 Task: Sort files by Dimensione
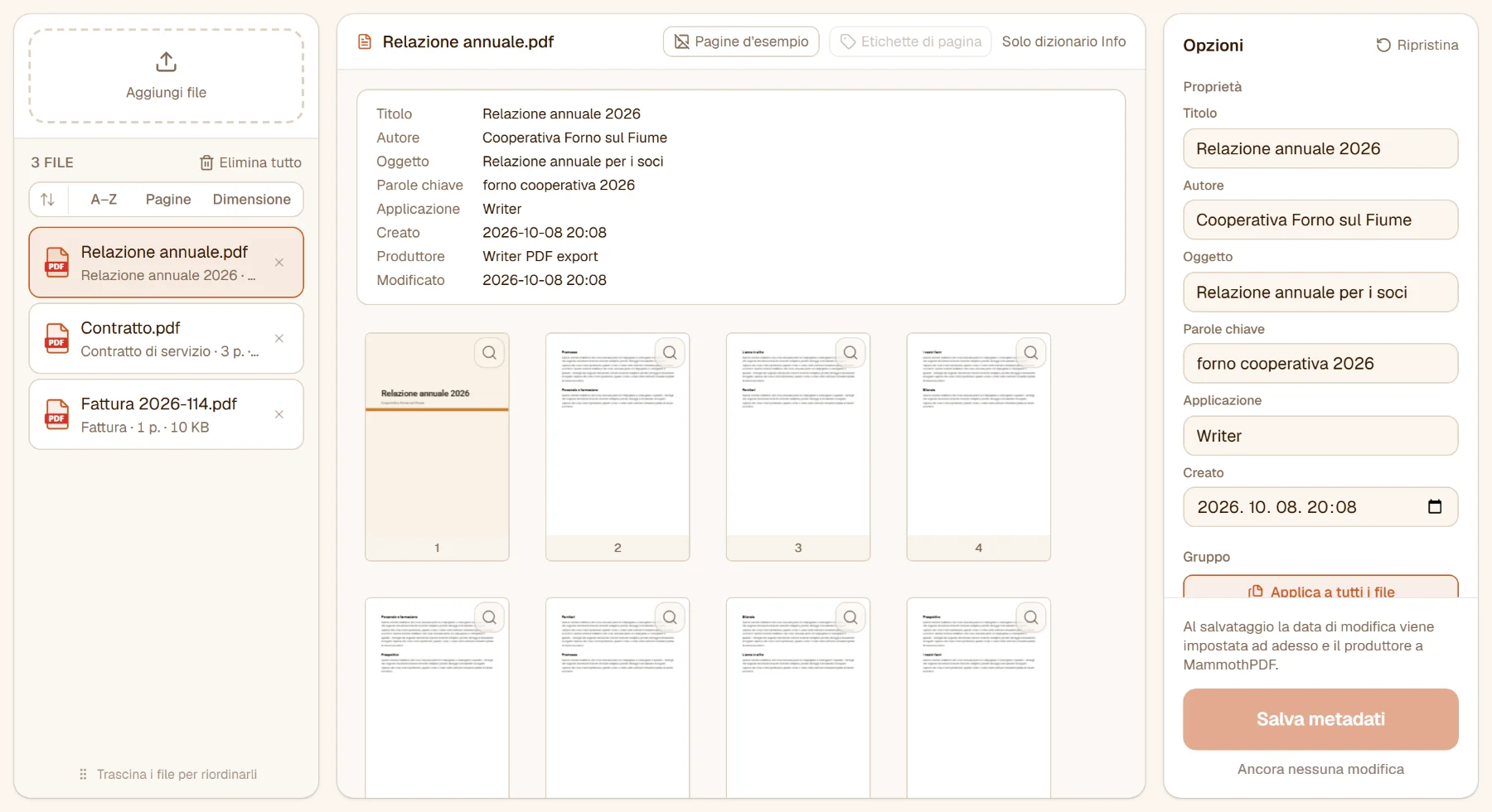coord(252,199)
